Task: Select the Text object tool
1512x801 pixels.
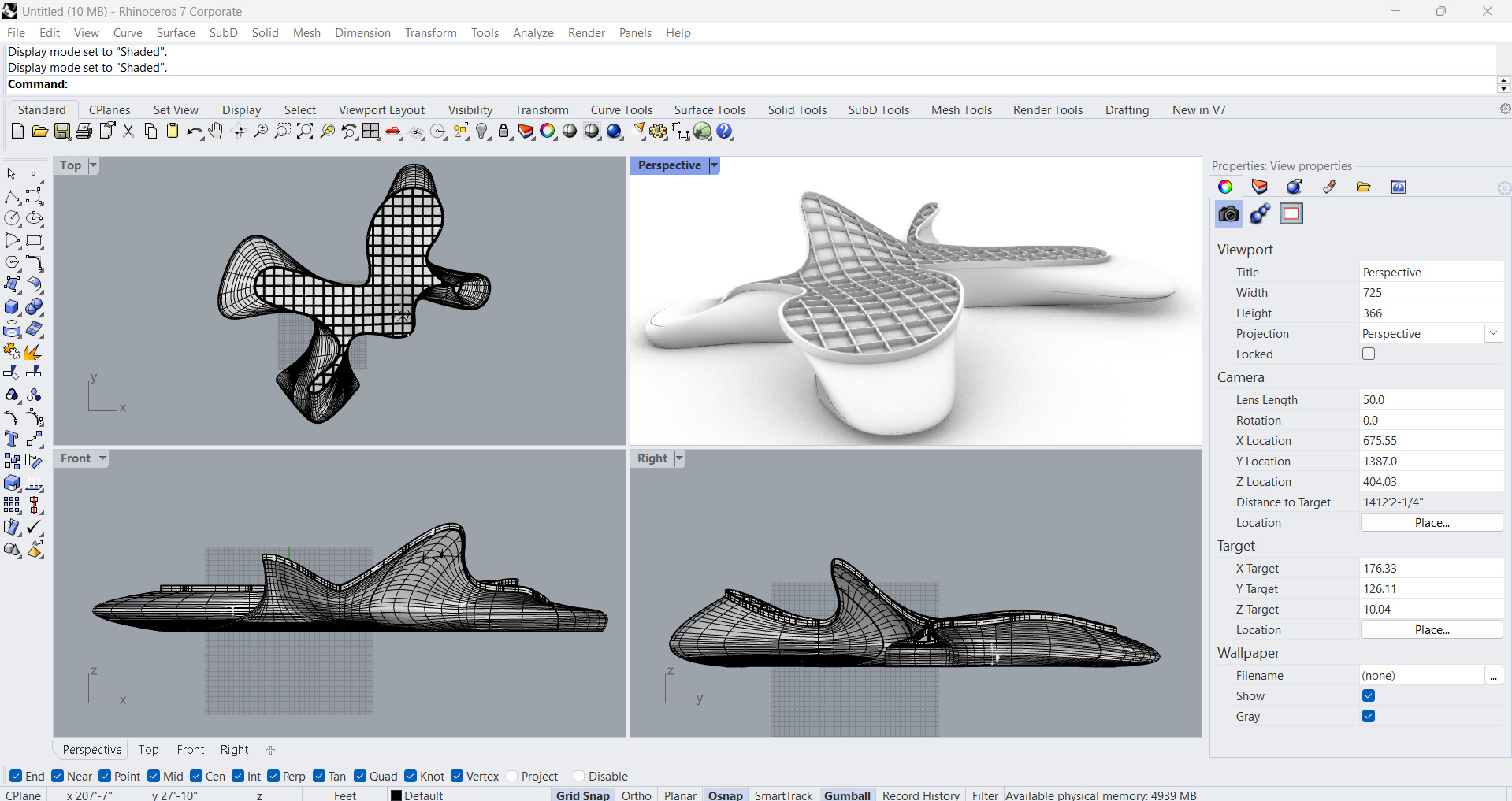Action: [x=13, y=439]
